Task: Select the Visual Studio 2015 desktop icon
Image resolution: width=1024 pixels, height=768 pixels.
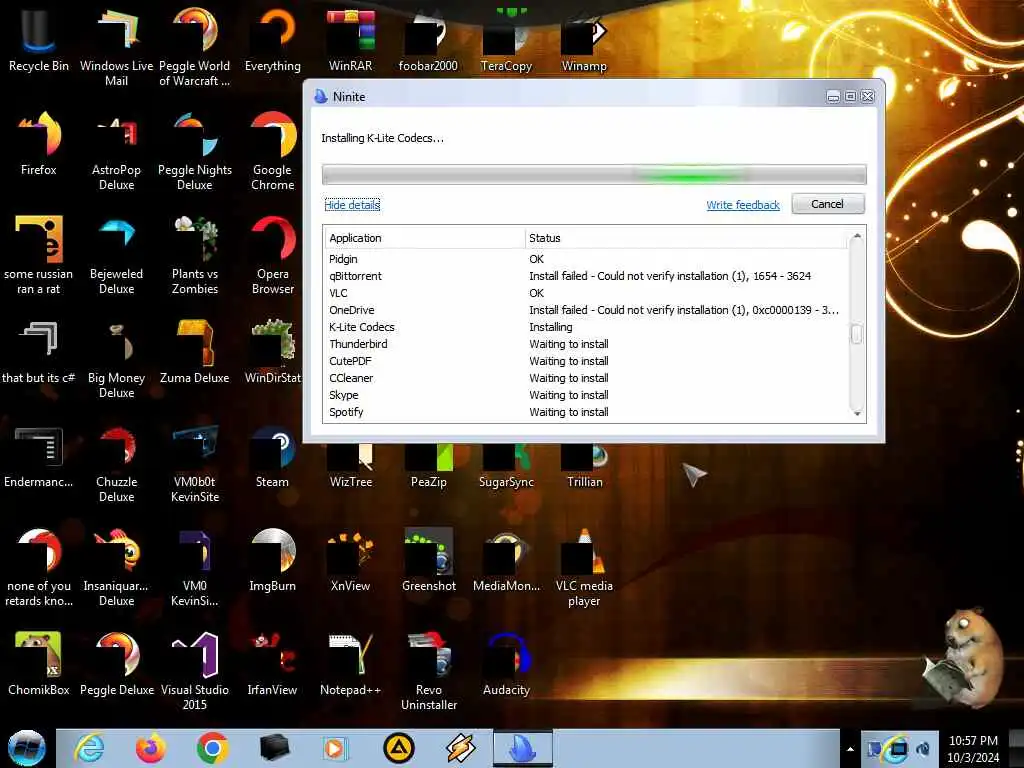Action: (x=195, y=671)
